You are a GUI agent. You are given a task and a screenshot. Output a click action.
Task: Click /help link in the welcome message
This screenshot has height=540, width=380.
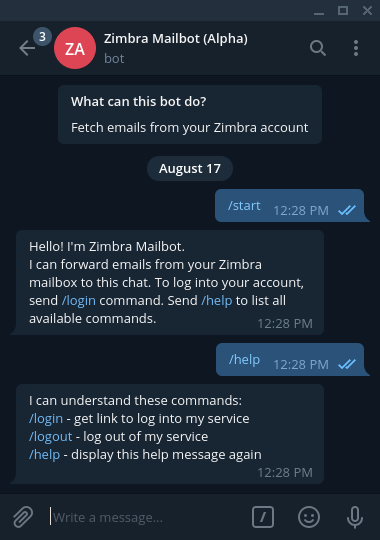(x=217, y=301)
